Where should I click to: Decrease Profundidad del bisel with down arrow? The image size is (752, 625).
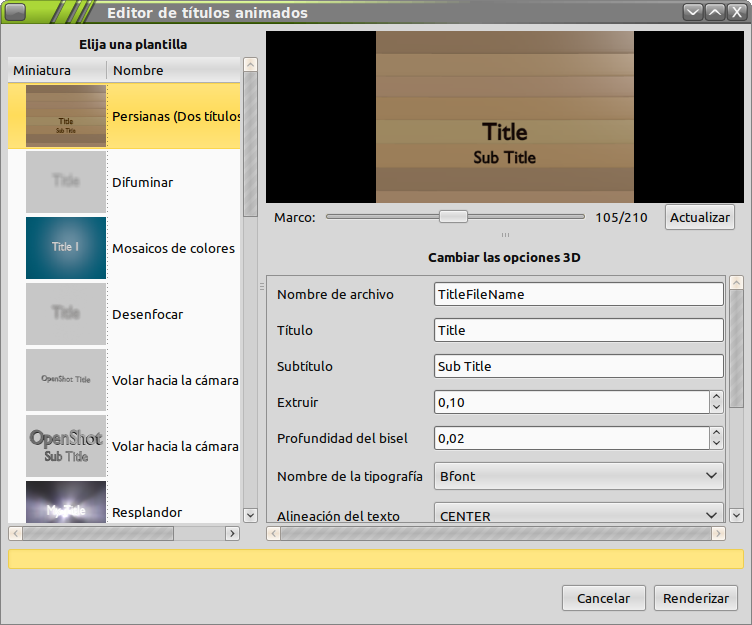717,444
